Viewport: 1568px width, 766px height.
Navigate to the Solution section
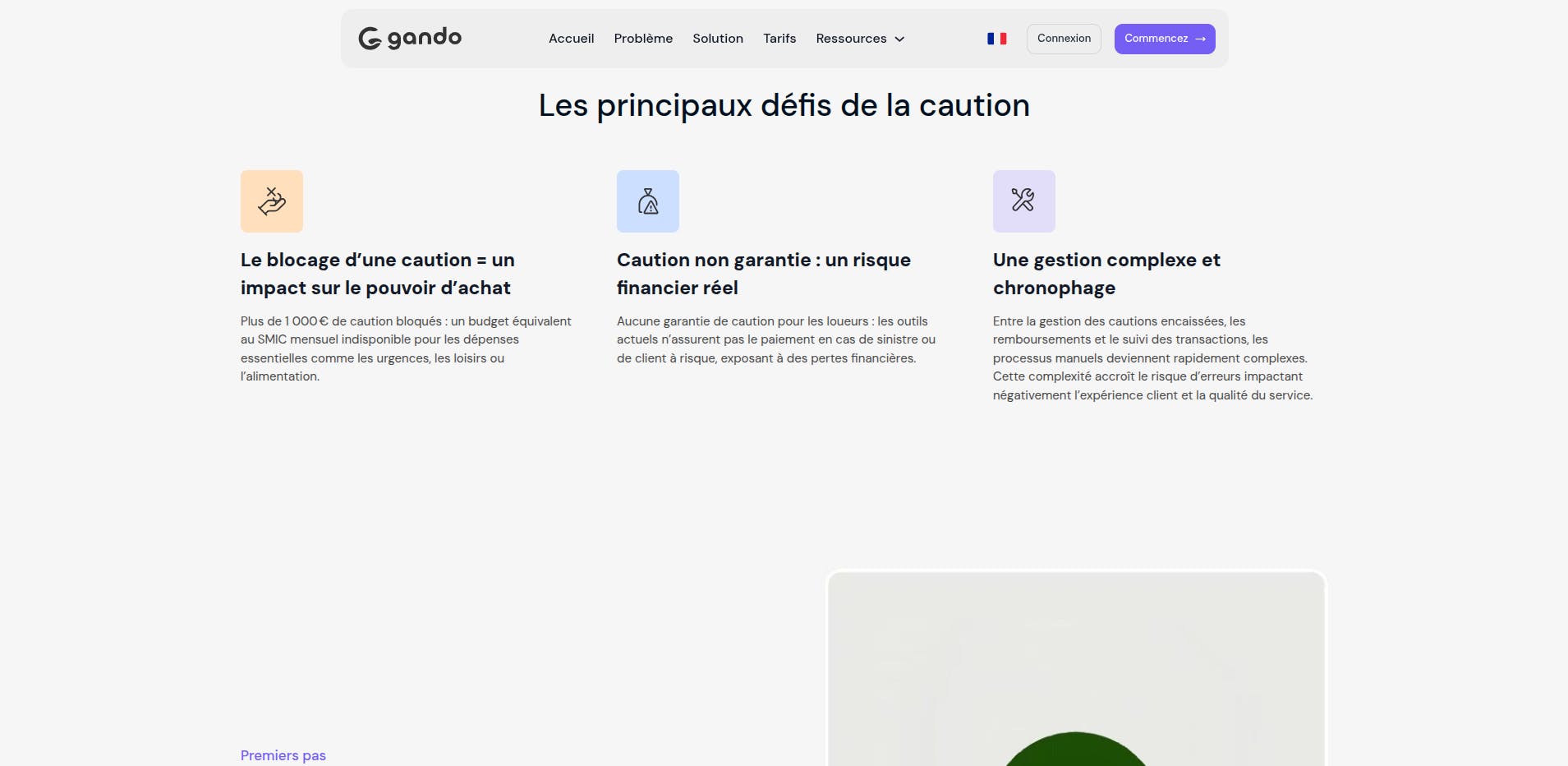(x=717, y=38)
